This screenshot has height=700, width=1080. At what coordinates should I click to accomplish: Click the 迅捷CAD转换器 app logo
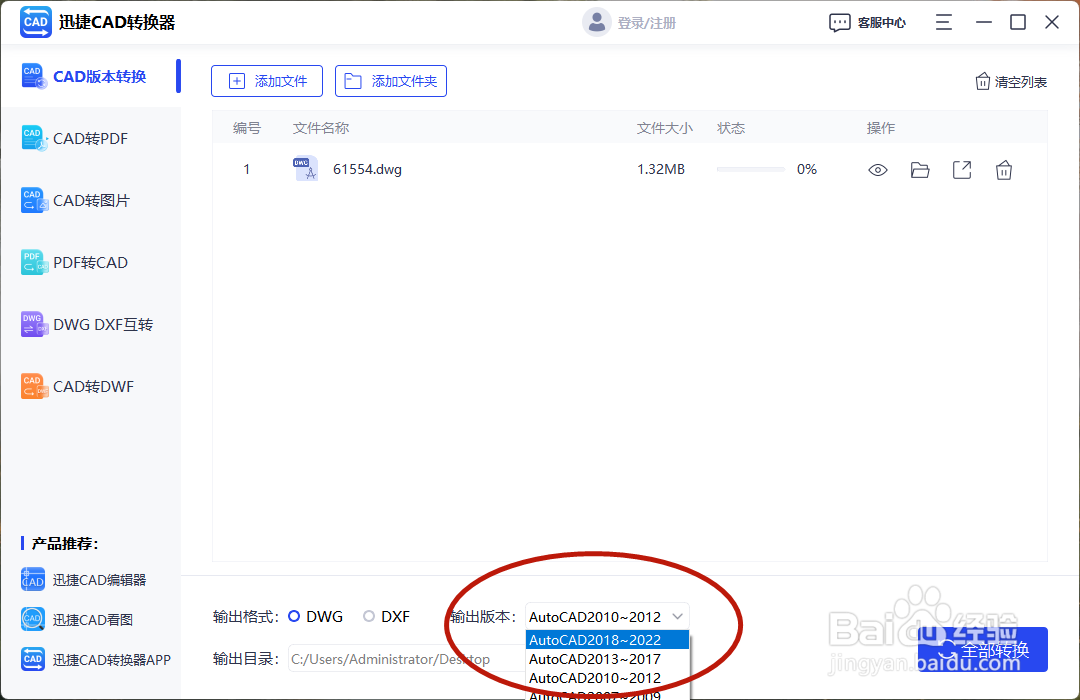pos(36,22)
